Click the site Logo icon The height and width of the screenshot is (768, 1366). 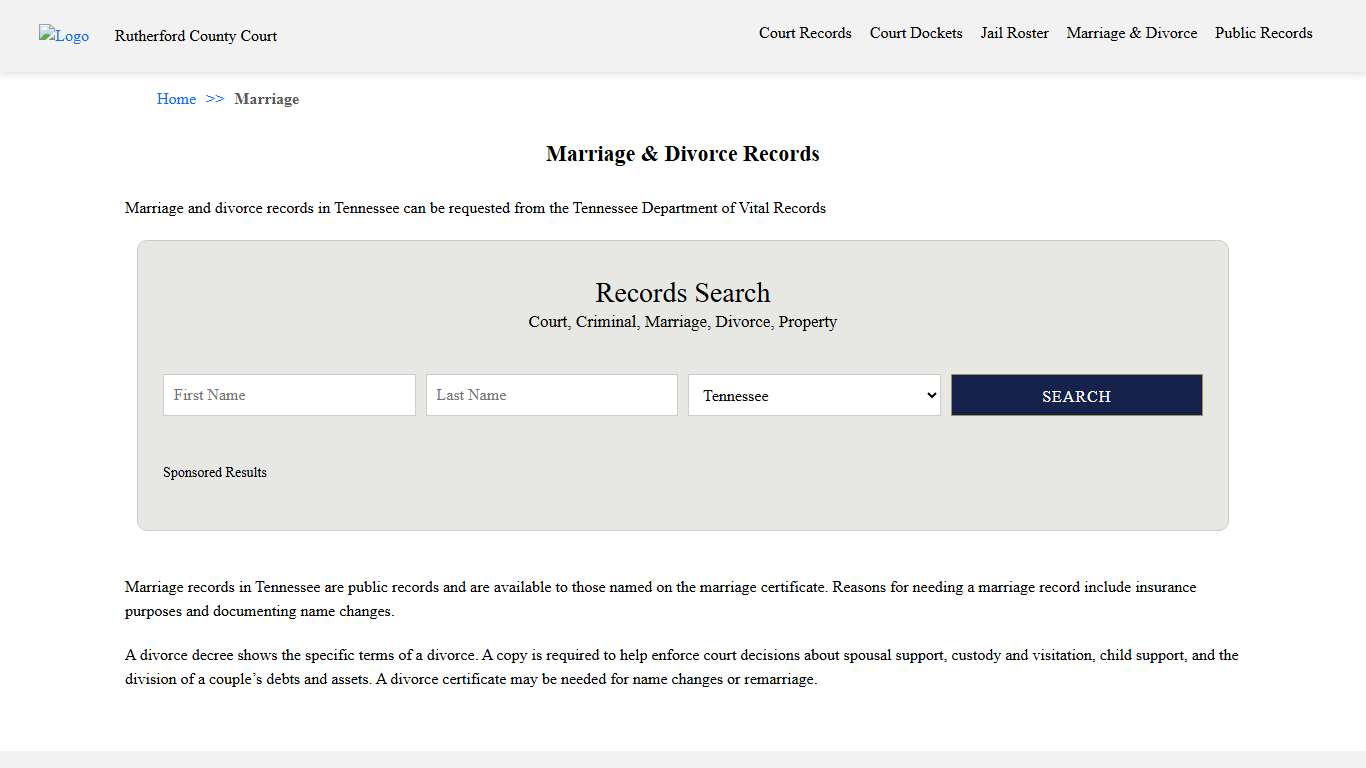pos(63,36)
